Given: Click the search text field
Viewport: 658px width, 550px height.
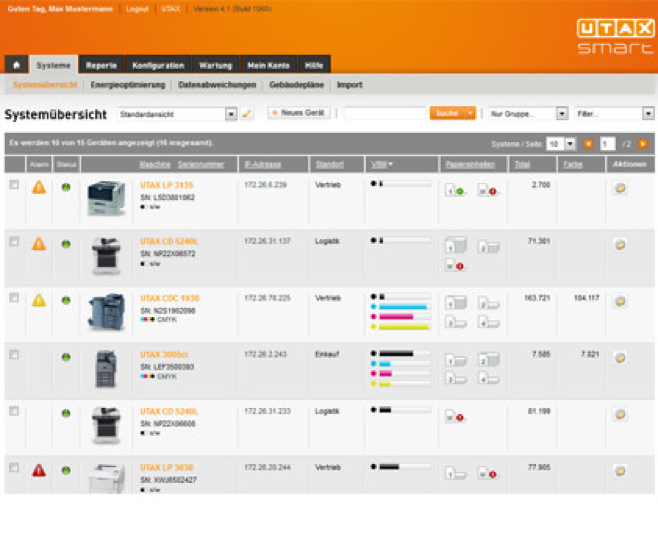Looking at the screenshot, I should tap(385, 113).
